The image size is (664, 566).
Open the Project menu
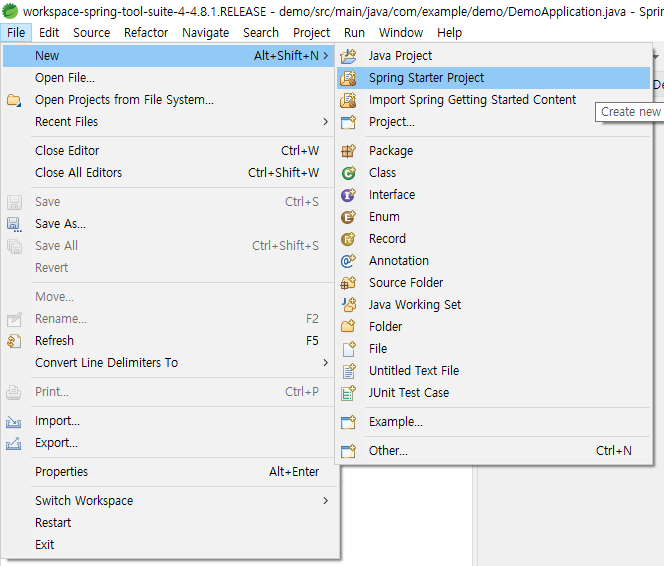(x=311, y=33)
